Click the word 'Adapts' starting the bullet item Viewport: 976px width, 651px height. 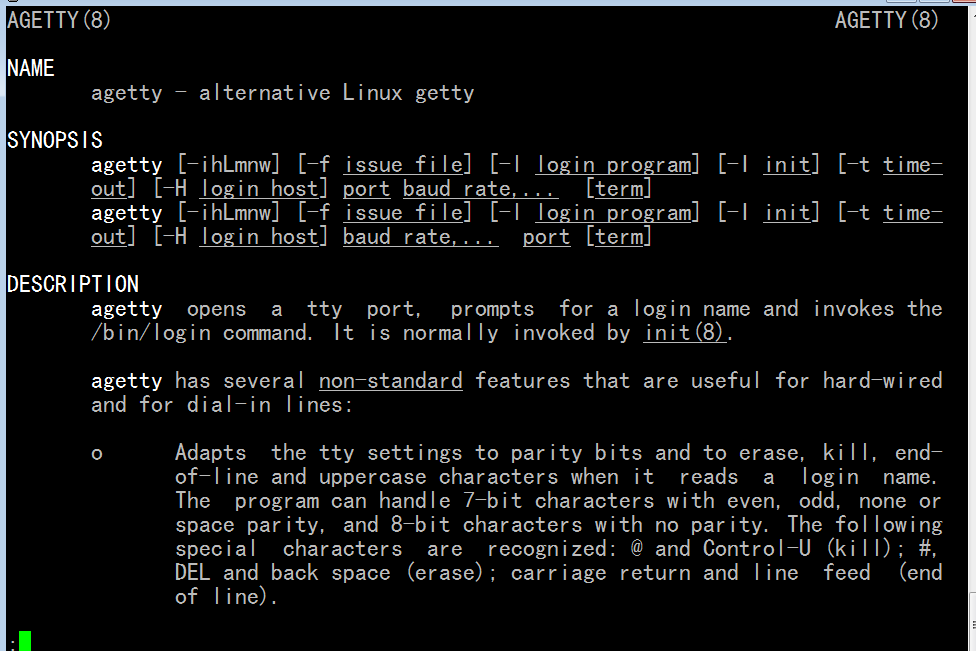pos(210,452)
